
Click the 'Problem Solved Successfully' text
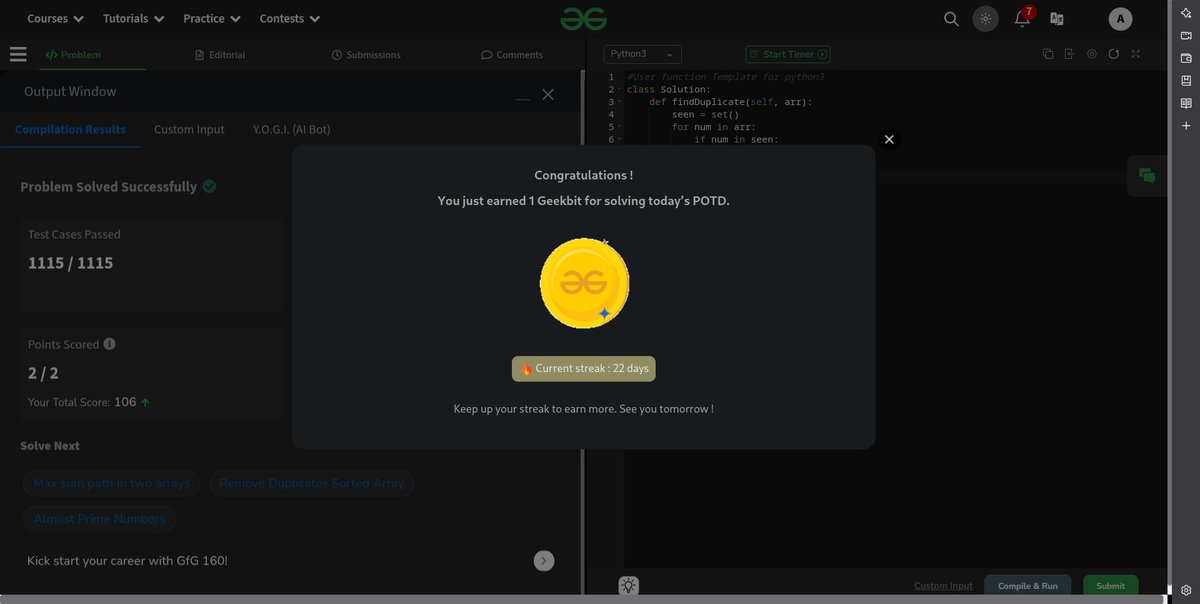(109, 187)
